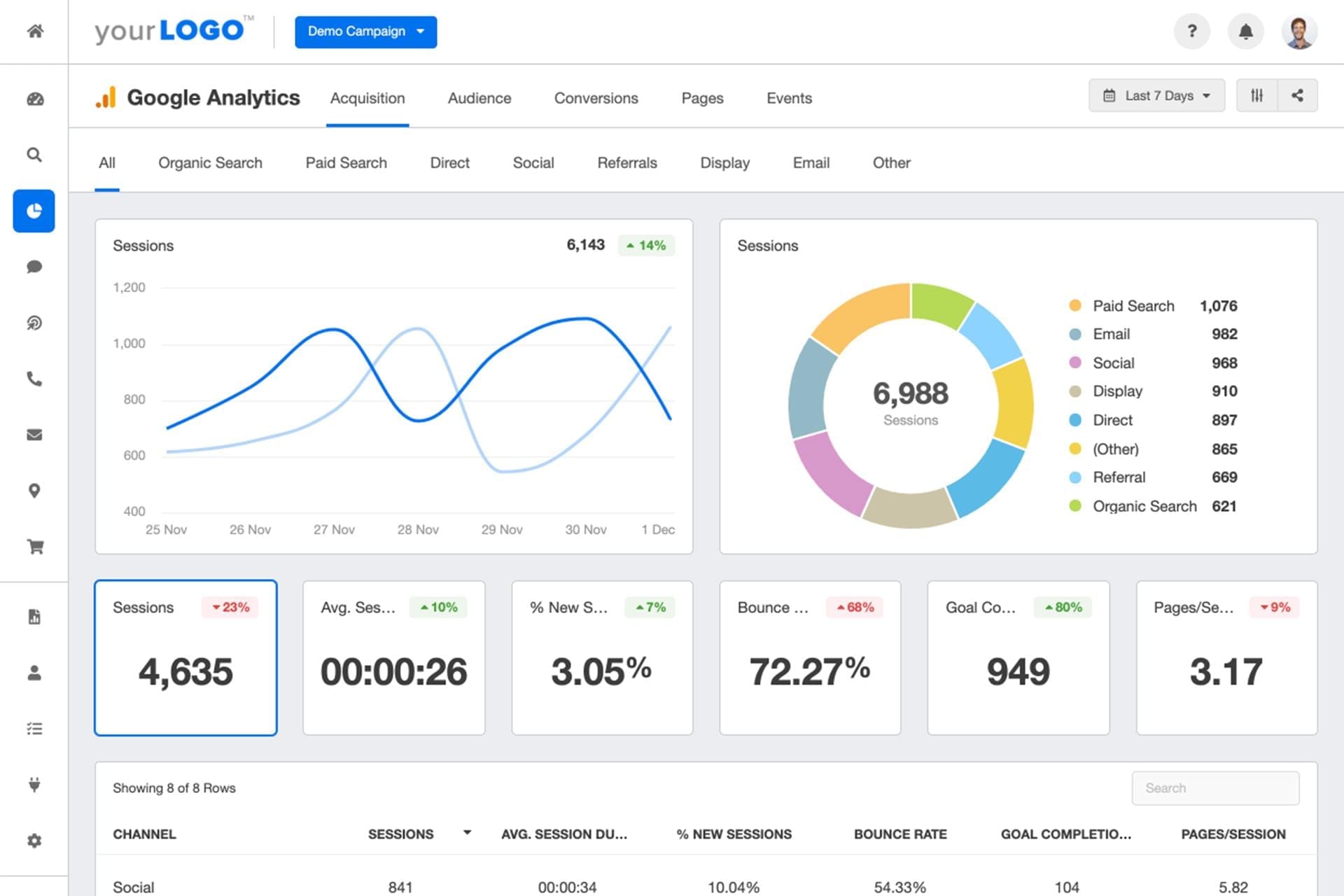Select the Sessions 4,635 metric card
This screenshot has height=896, width=1344.
[185, 658]
